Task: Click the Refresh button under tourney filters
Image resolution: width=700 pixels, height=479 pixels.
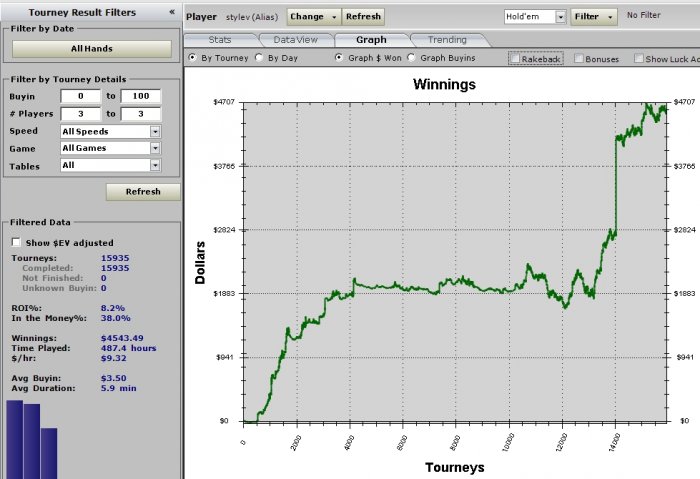Action: pos(143,192)
